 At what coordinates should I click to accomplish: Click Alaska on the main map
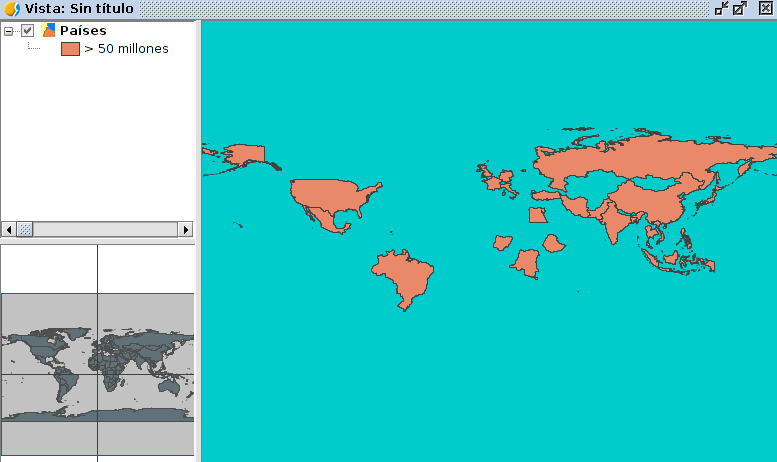243,156
